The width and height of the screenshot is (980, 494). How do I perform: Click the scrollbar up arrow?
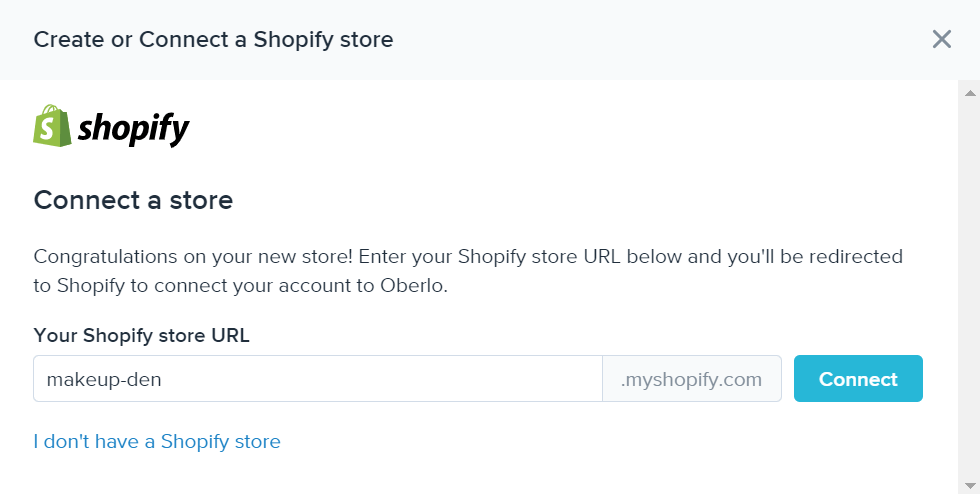[x=969, y=93]
